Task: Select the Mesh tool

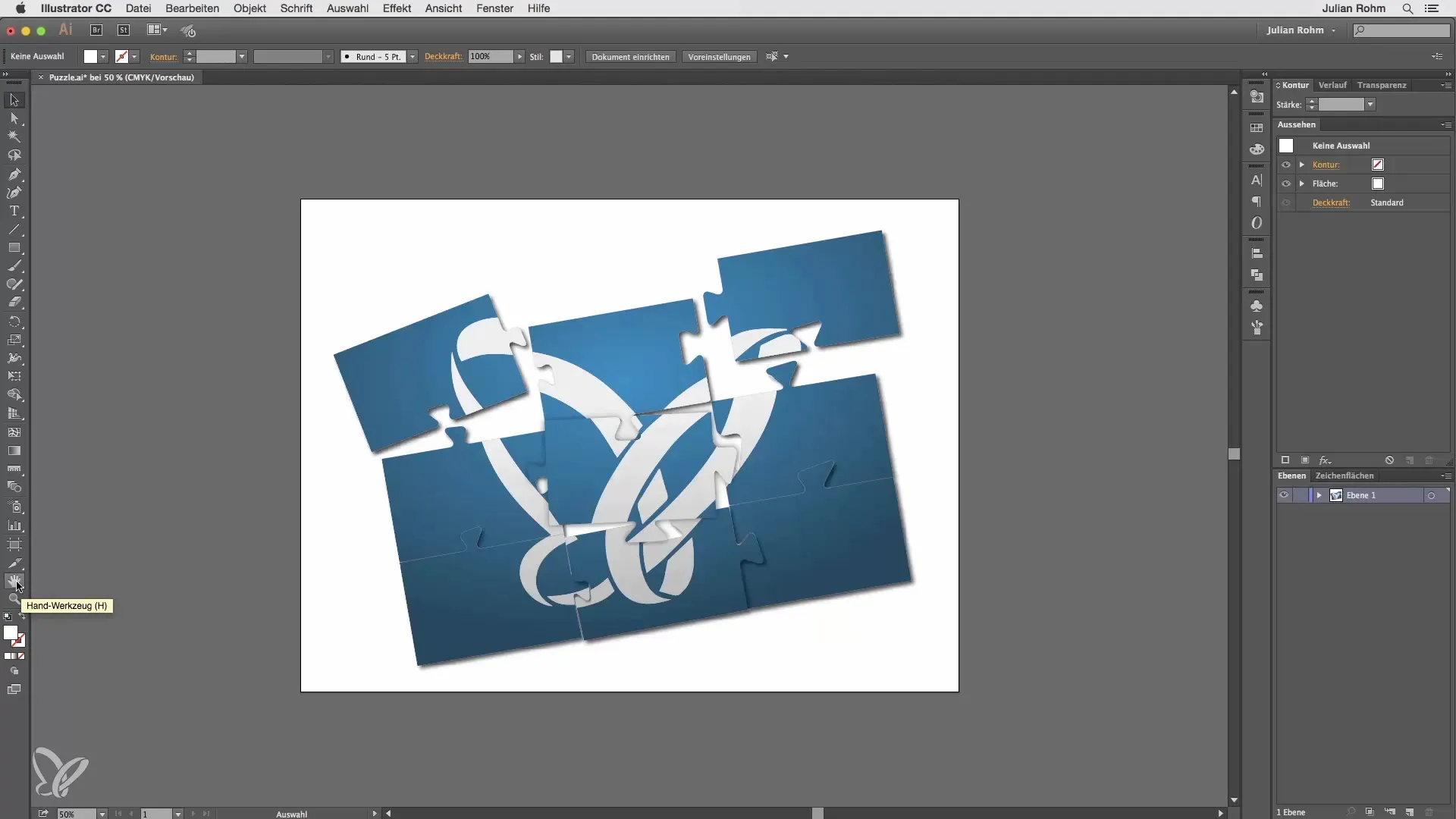Action: tap(14, 432)
